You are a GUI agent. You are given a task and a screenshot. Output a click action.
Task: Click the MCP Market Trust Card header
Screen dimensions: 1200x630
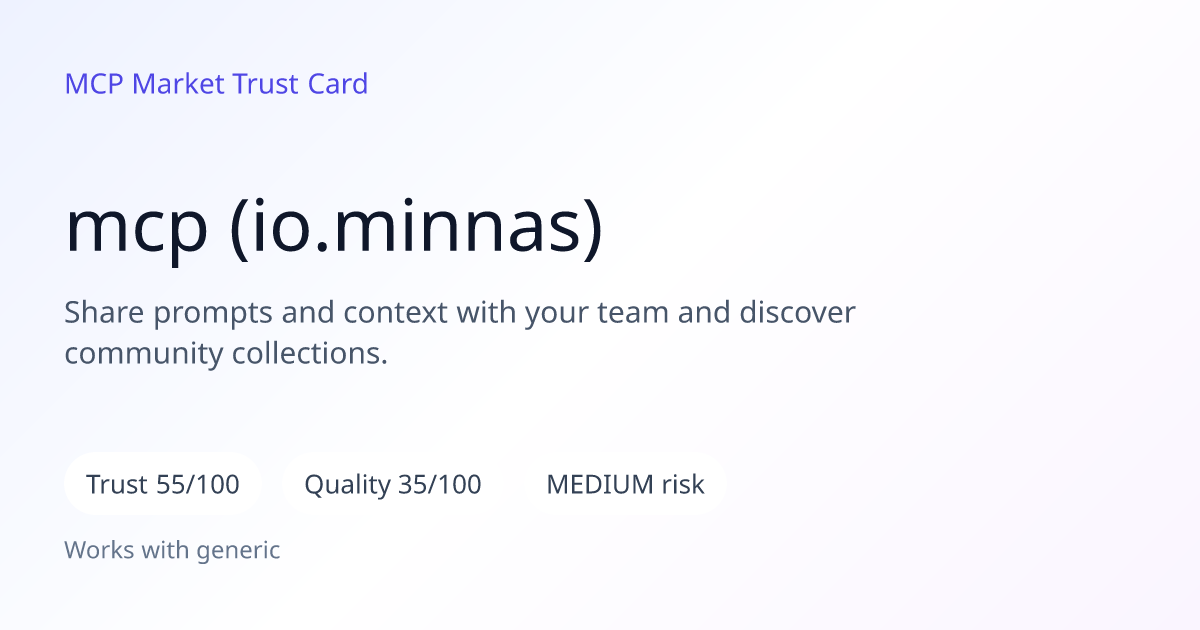tap(216, 84)
